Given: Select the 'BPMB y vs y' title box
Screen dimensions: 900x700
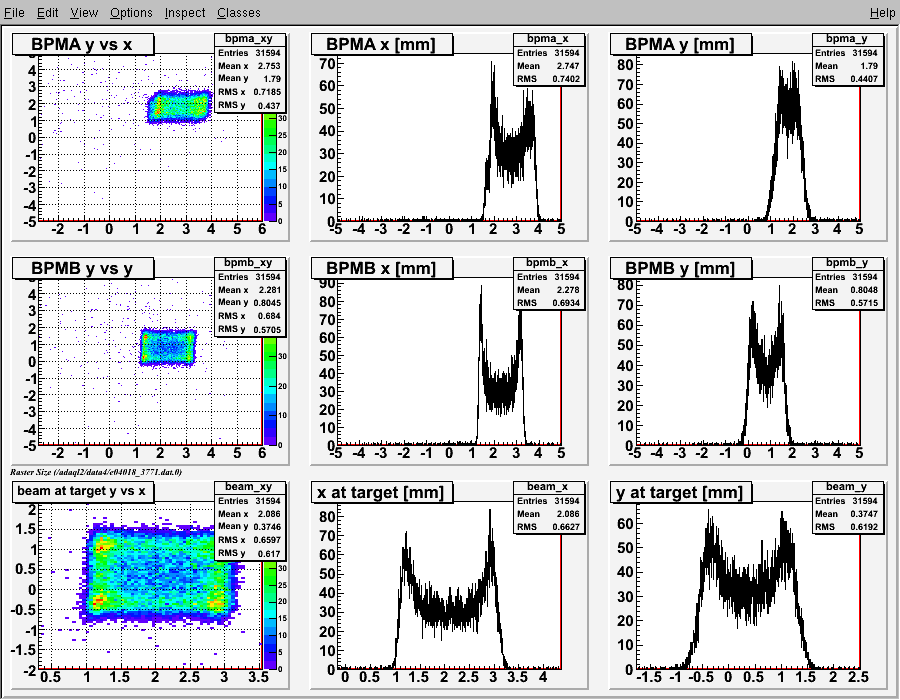Looking at the screenshot, I should (83, 268).
